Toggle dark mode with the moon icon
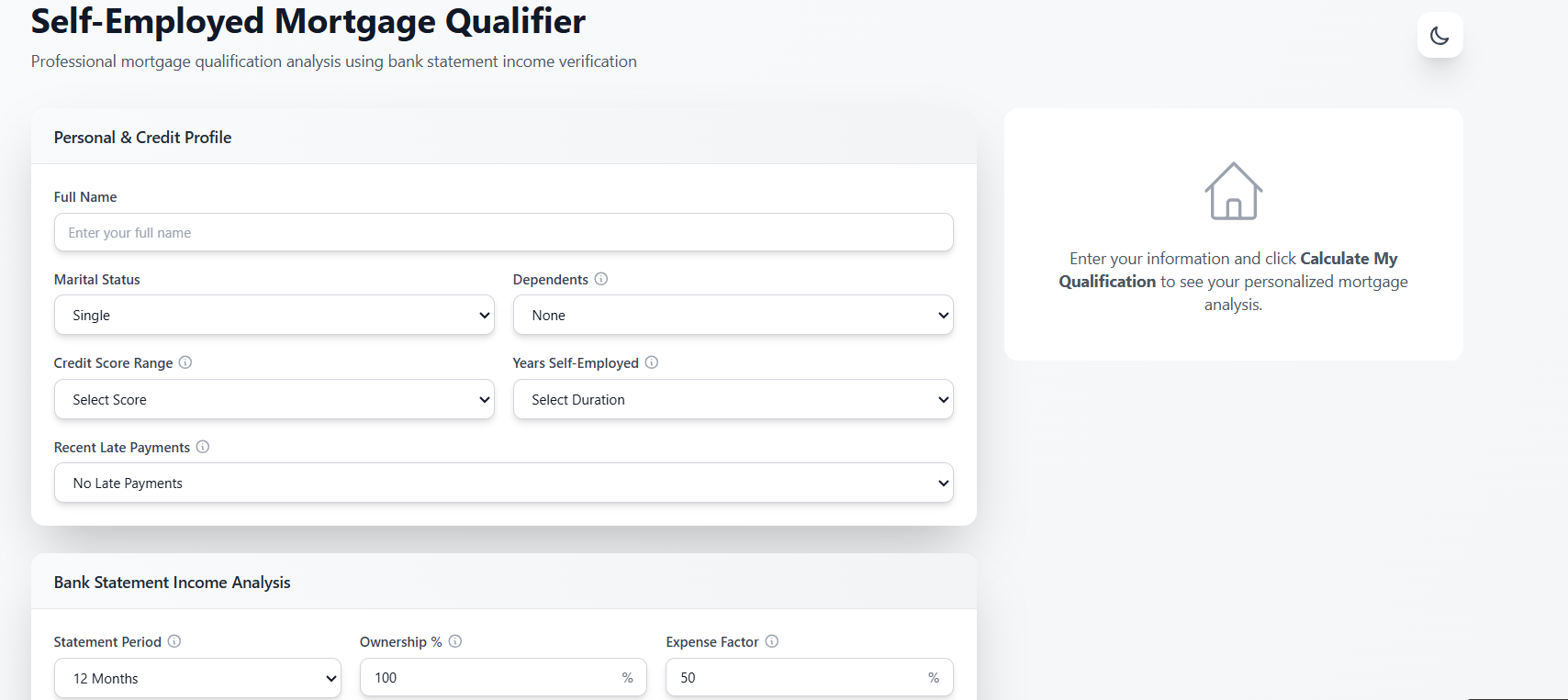 pos(1439,36)
